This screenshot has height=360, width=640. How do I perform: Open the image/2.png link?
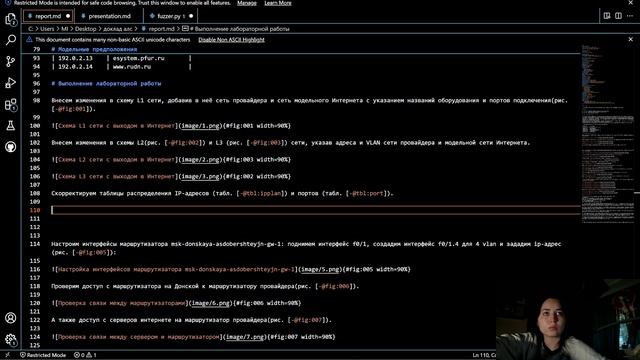tap(200, 160)
